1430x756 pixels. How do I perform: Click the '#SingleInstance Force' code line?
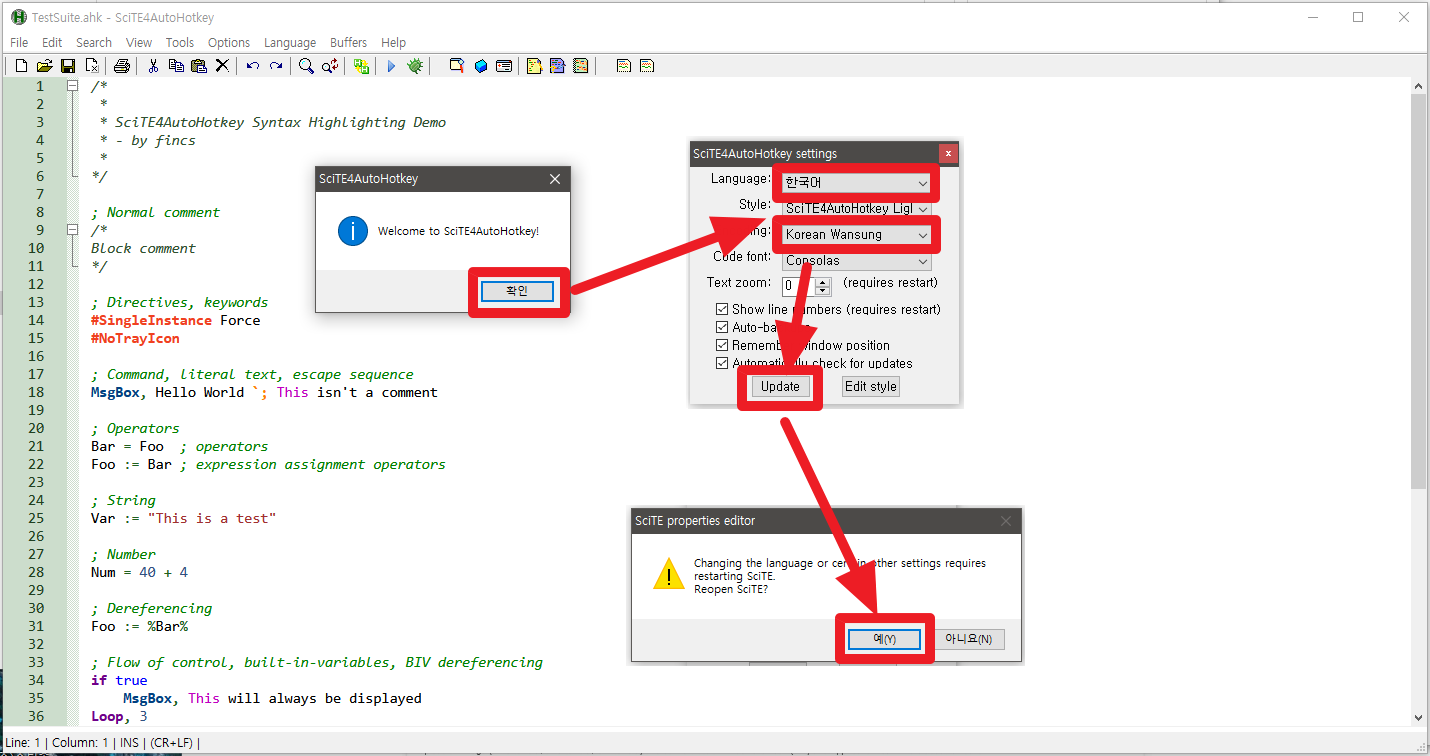175,320
